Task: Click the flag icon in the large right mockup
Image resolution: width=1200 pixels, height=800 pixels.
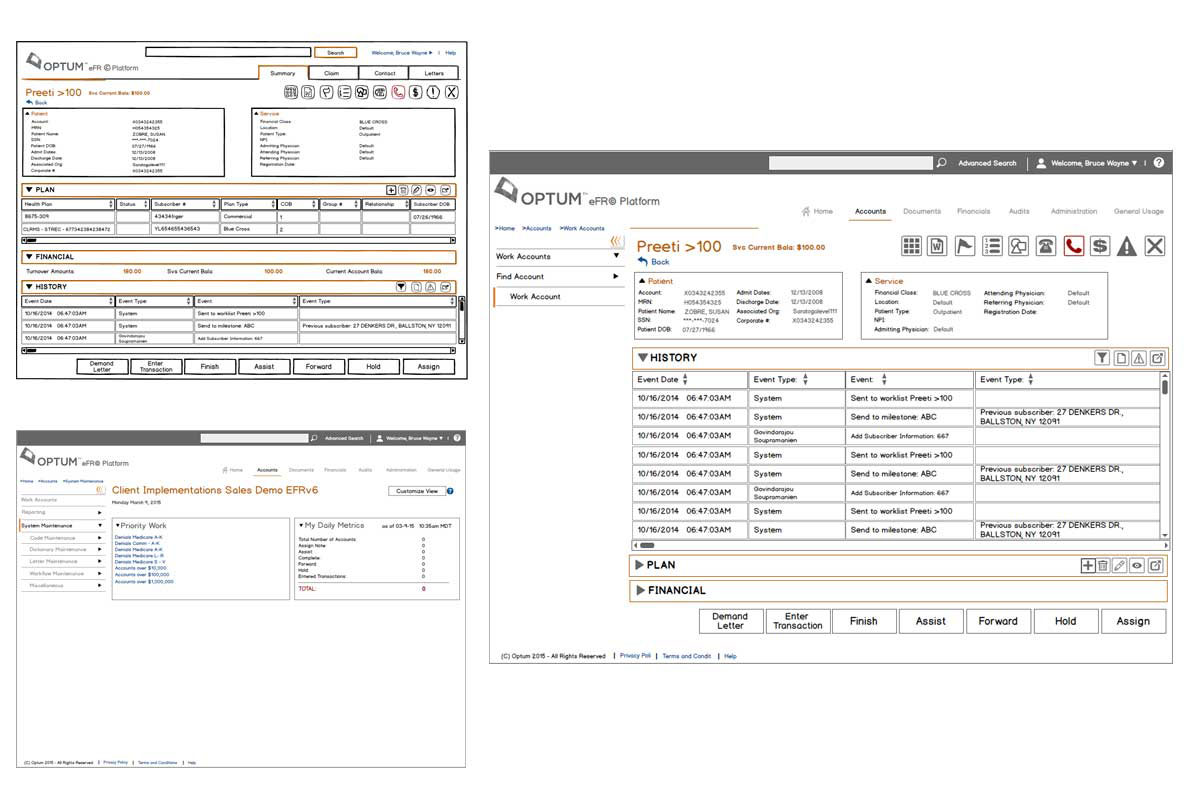Action: 965,246
